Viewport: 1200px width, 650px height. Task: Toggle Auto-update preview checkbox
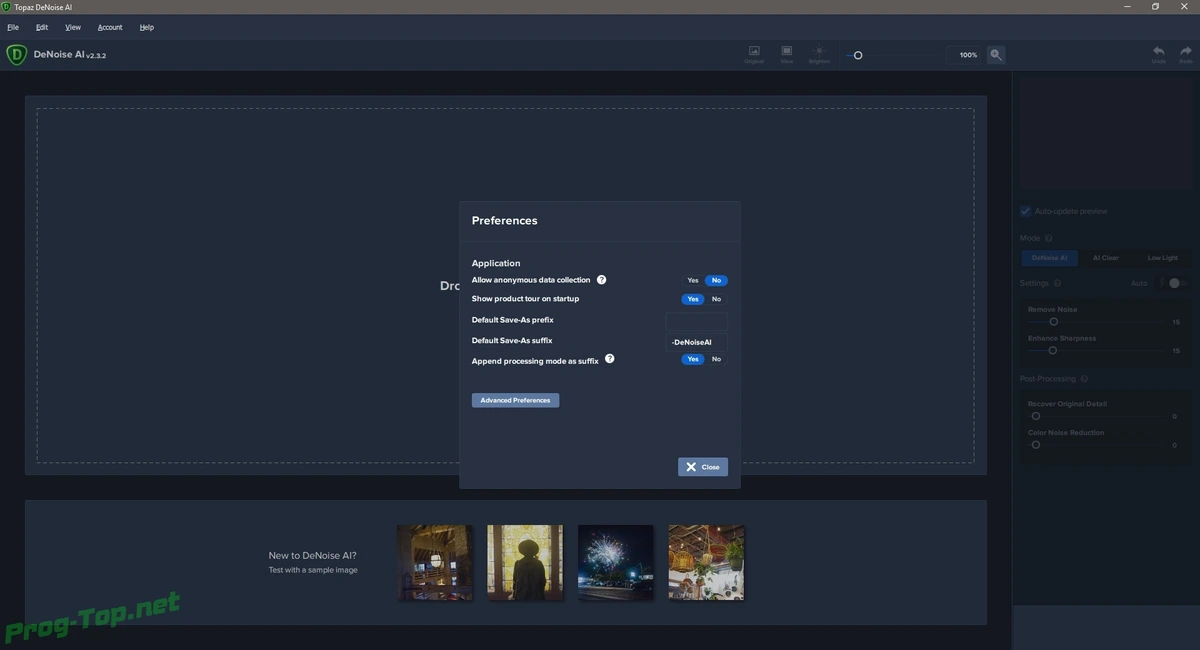tap(1025, 211)
